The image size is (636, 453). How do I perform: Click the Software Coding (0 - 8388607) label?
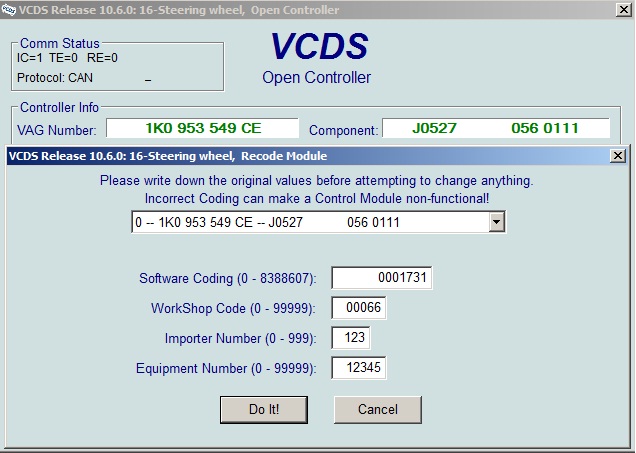tap(228, 279)
